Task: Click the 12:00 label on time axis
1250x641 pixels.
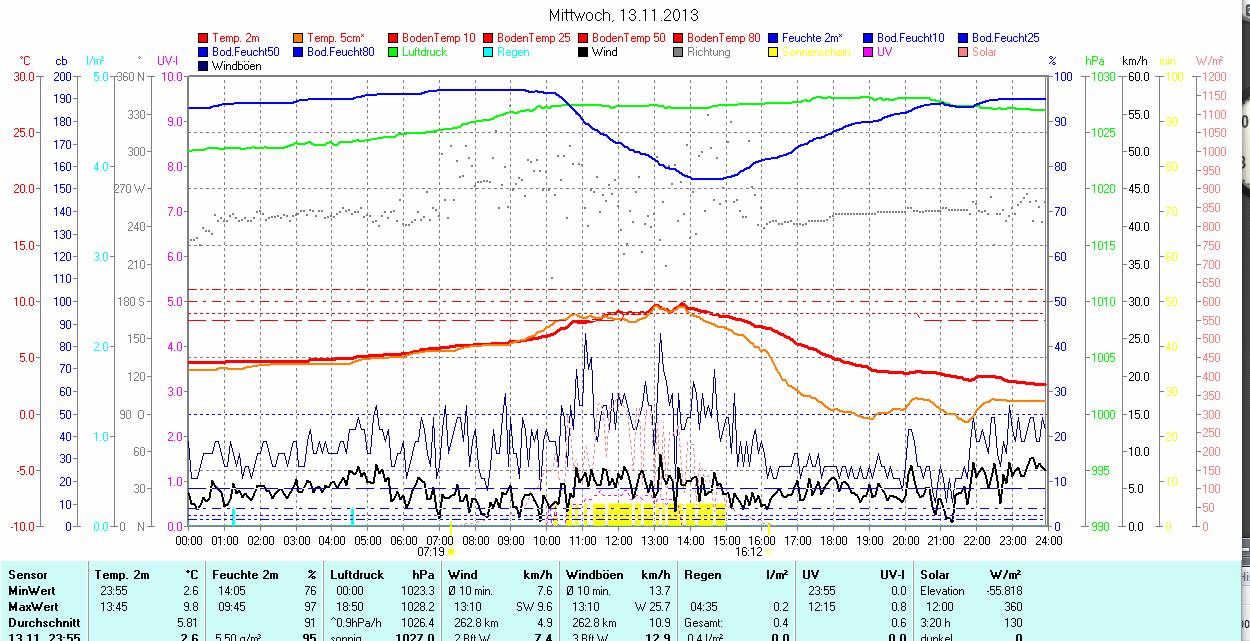Action: point(619,540)
